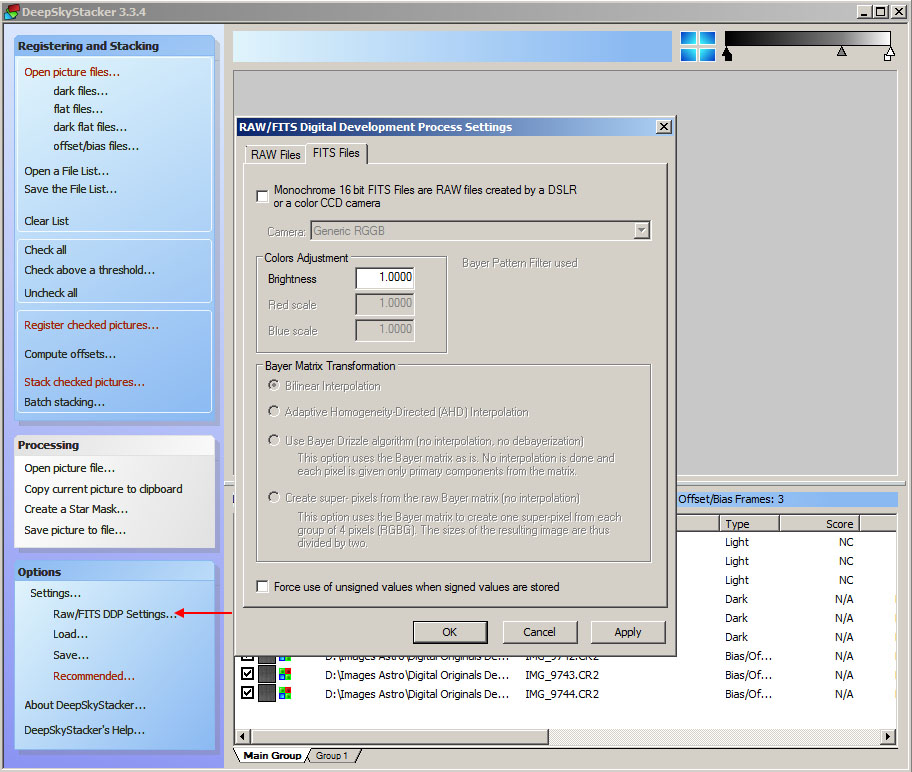Enable Force use of unsigned values checkbox
Image resolution: width=912 pixels, height=772 pixels.
262,586
